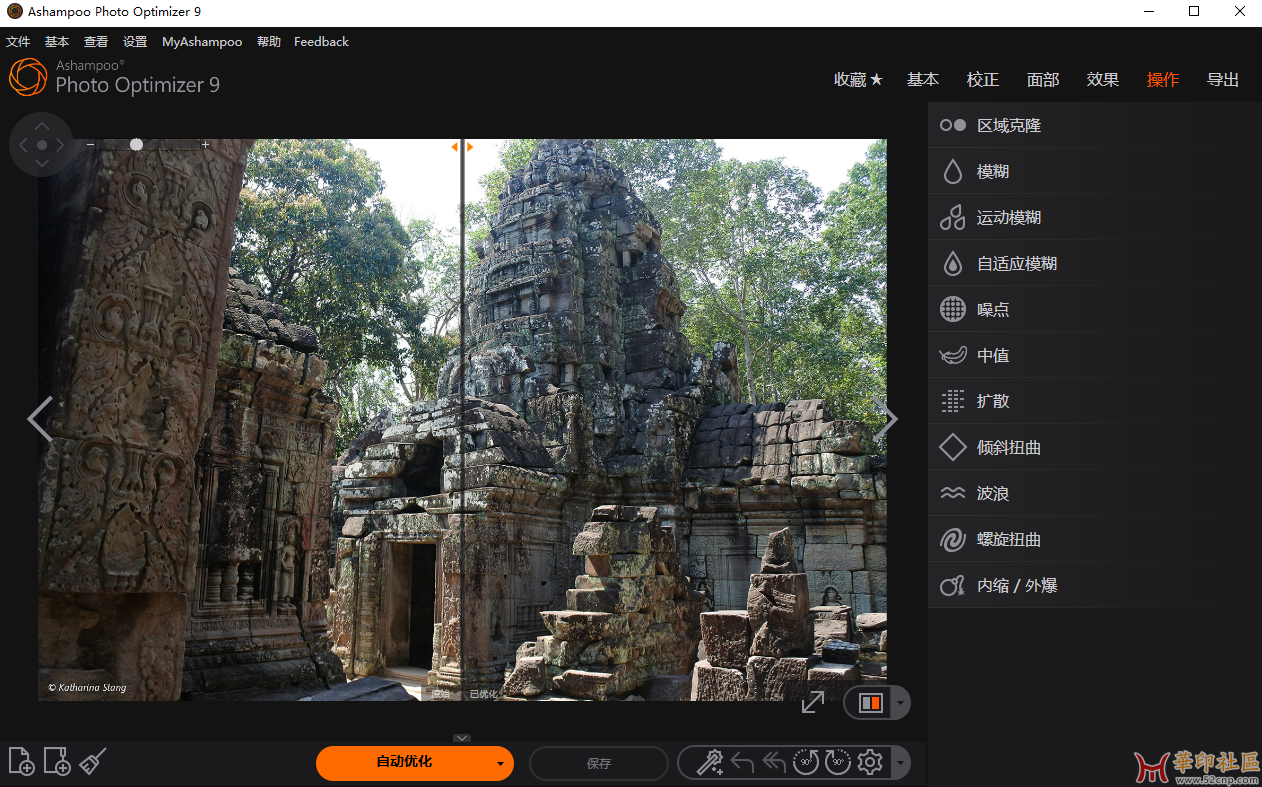Viewport: 1262px width, 787px height.
Task: Expand the hidden panel below the image
Action: click(461, 738)
